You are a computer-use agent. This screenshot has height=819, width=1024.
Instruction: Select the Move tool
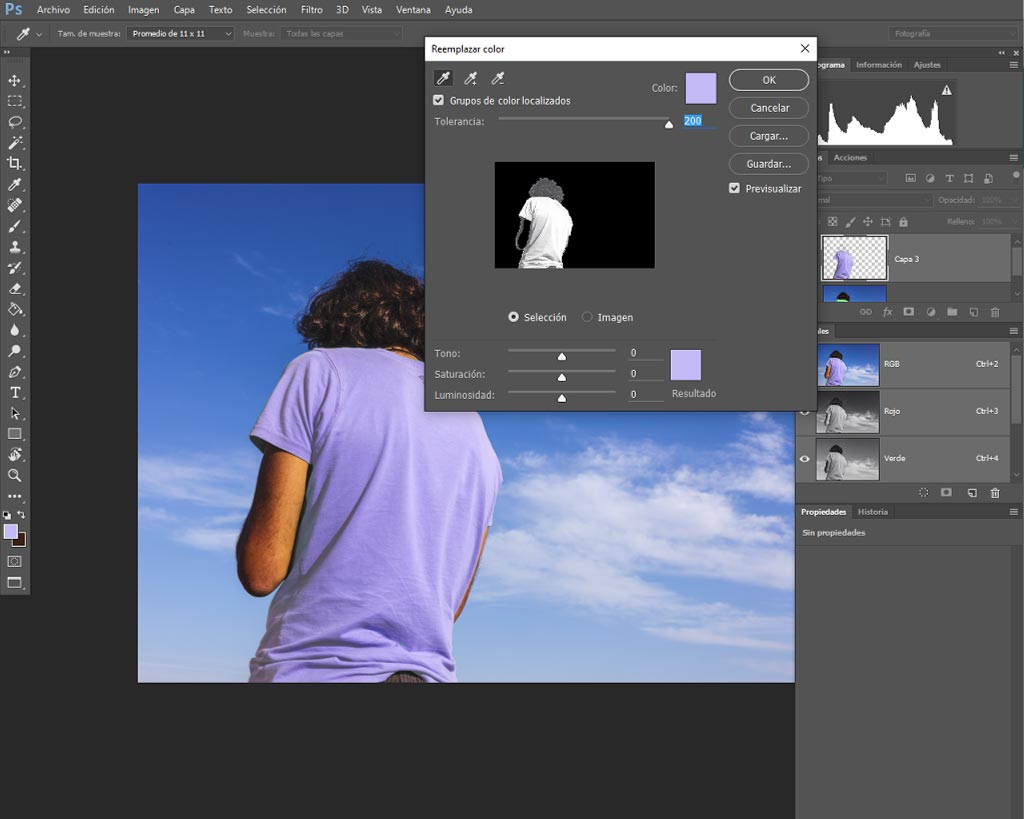pos(14,80)
